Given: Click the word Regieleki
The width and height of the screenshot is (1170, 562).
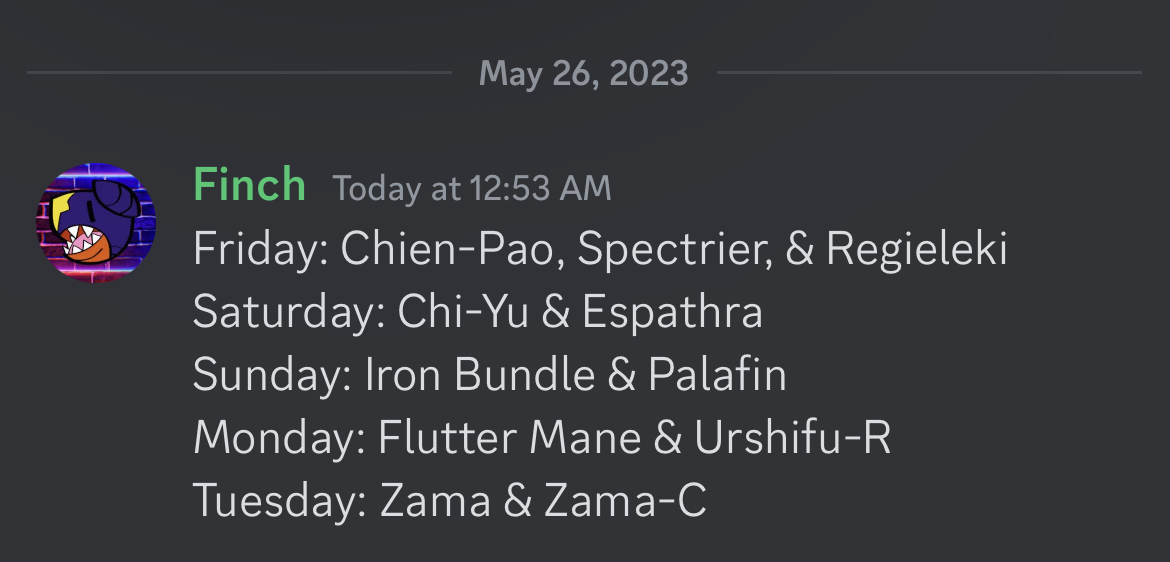Looking at the screenshot, I should 916,250.
